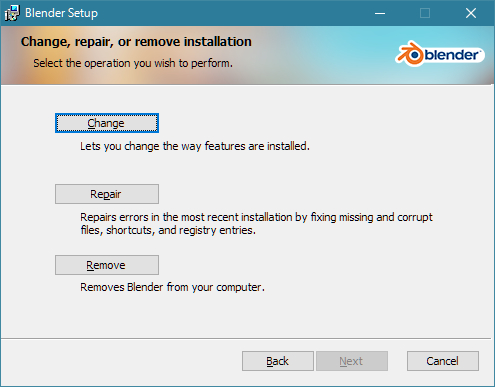Screen dimensions: 495x387
Task: Click the "Lets you change" description text
Action: click(x=195, y=146)
